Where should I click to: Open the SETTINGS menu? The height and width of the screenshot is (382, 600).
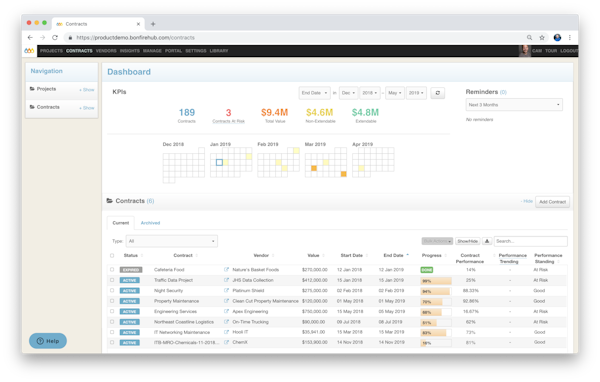196,51
